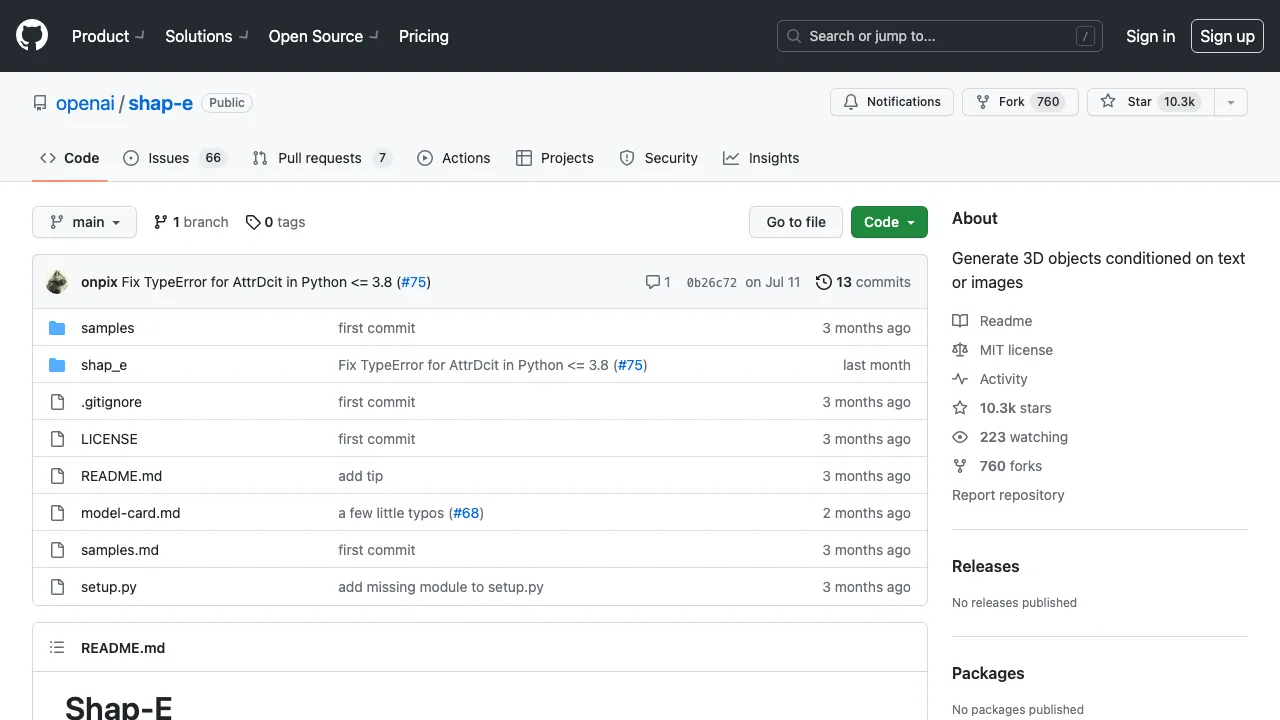Image resolution: width=1280 pixels, height=720 pixels.
Task: Open the samples folder
Action: pos(107,328)
